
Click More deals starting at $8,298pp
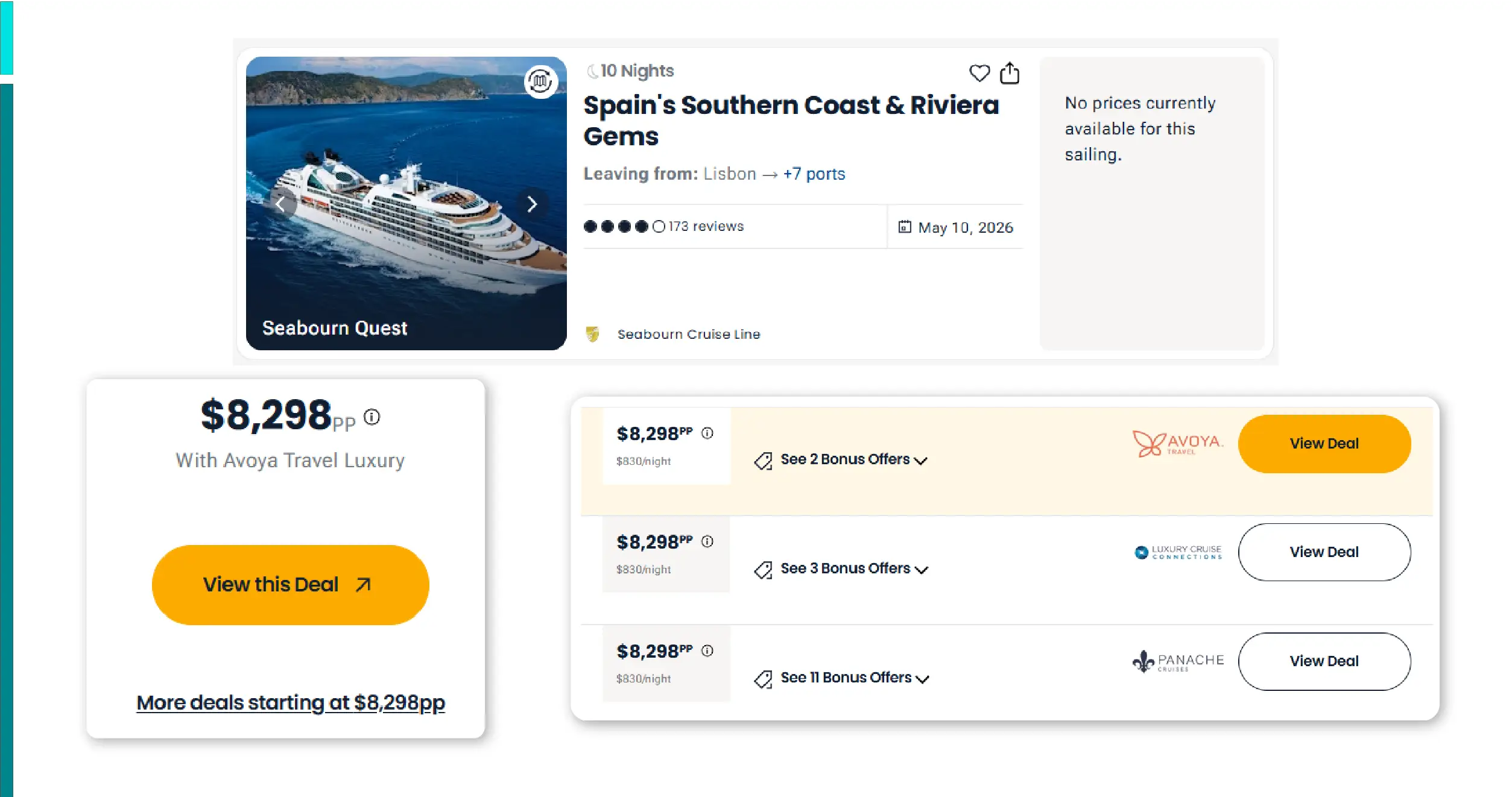tap(291, 703)
